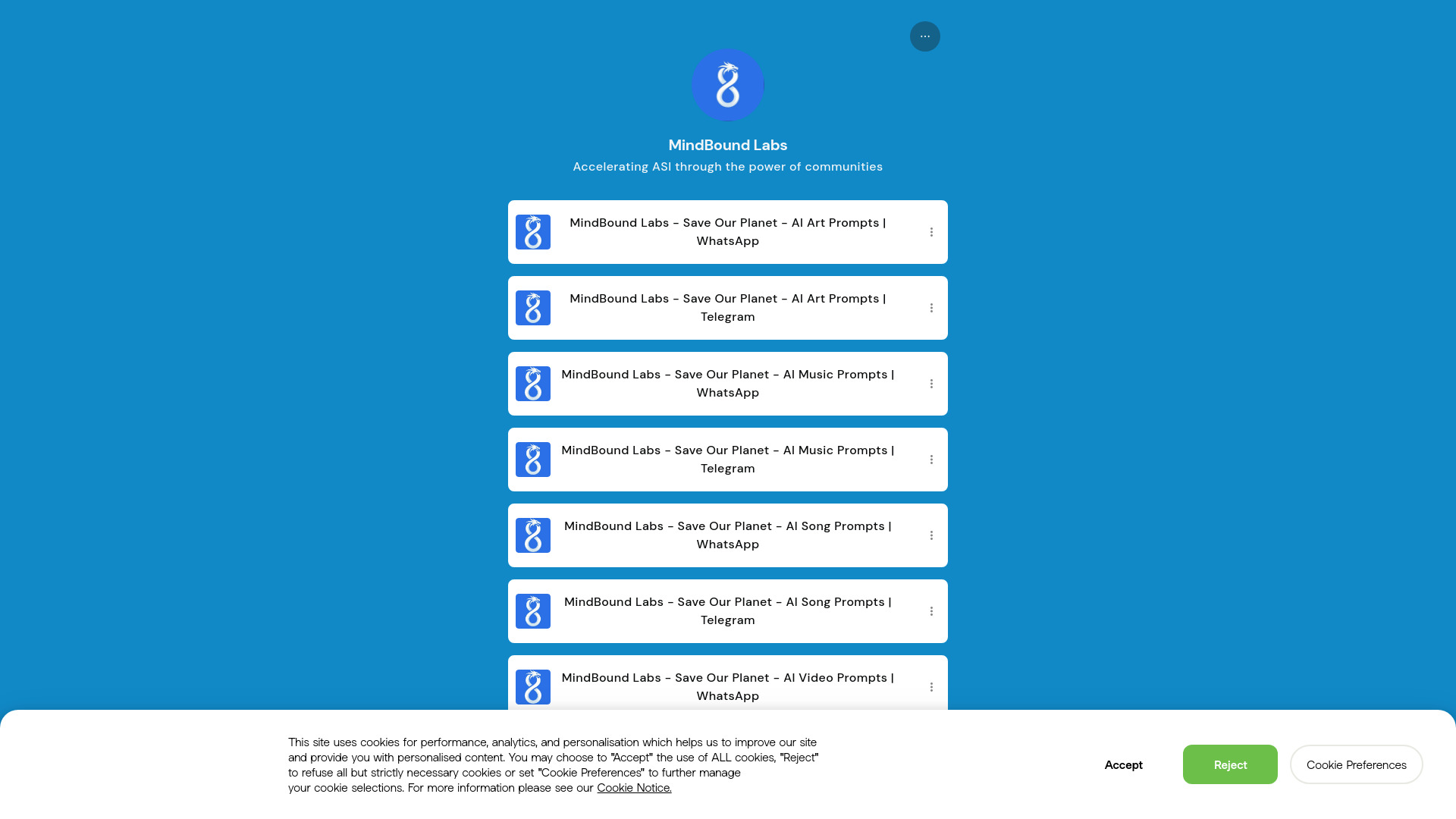Screen dimensions: 1456x819
Task: Click the AI Art Prompts WhatsApp icon
Action: (532, 231)
